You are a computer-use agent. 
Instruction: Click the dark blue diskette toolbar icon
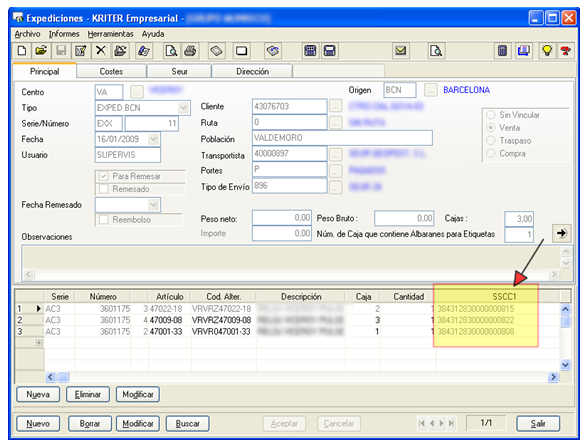pos(329,51)
